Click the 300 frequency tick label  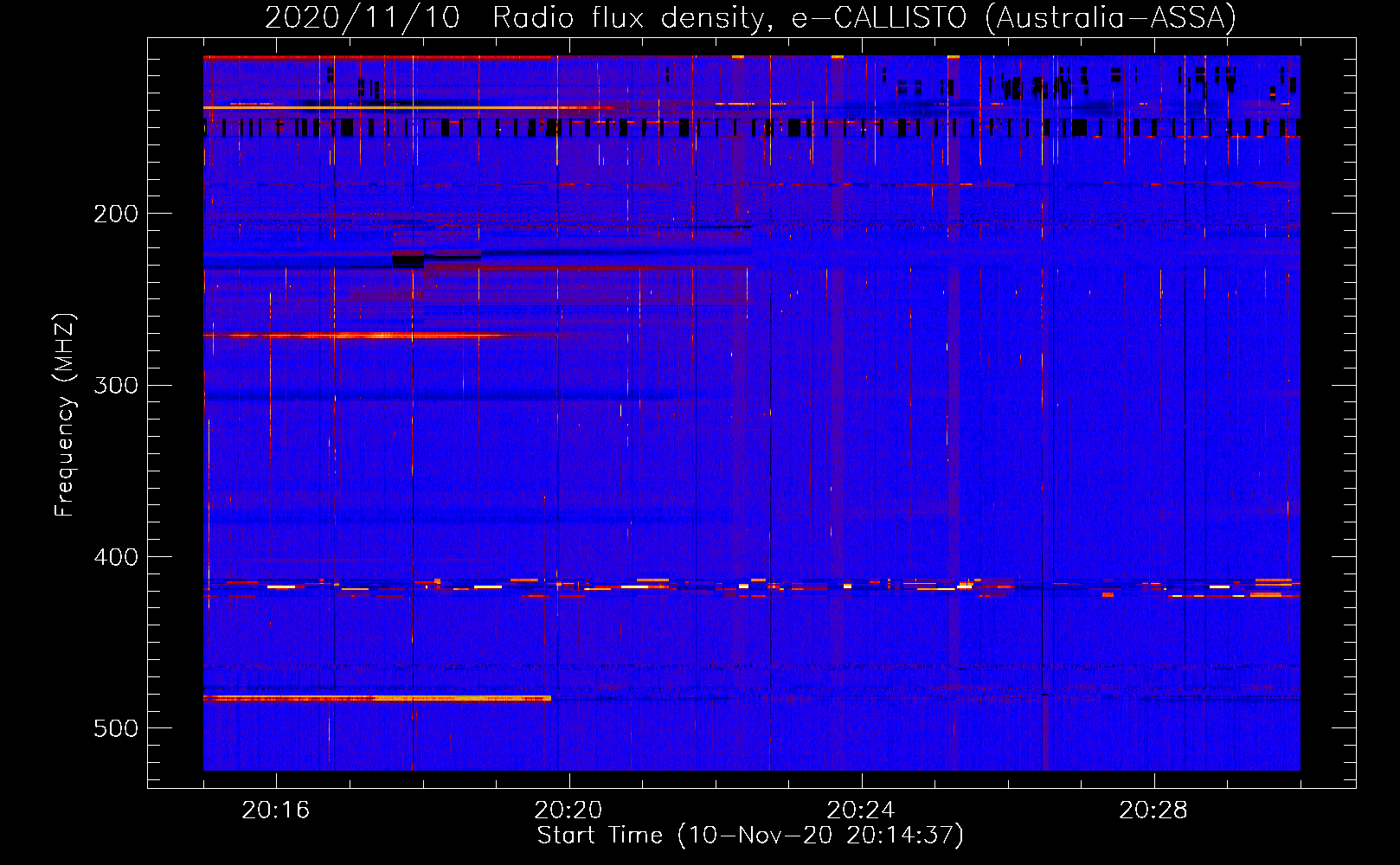[x=116, y=385]
